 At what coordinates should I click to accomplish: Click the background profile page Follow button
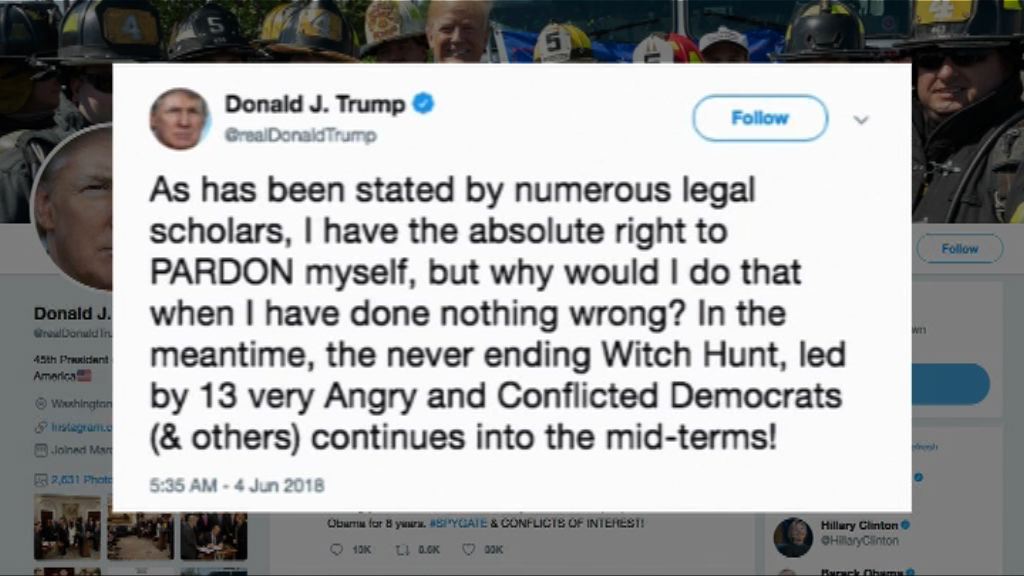tap(959, 249)
